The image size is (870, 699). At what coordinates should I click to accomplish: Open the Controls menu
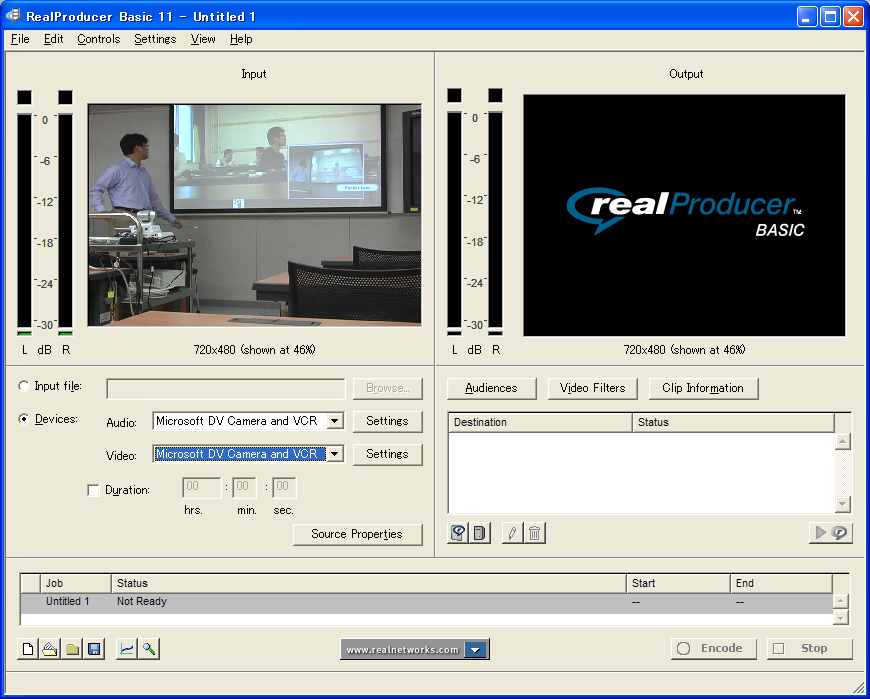click(99, 39)
